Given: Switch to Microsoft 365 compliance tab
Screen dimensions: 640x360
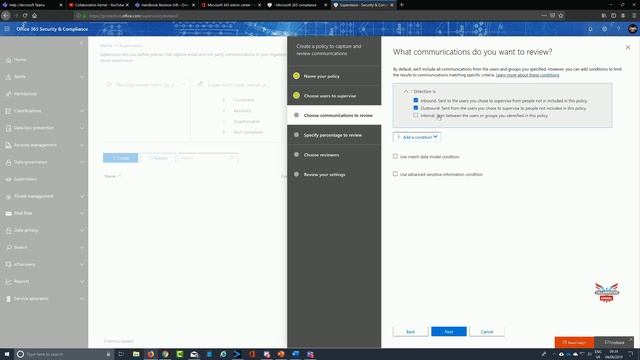Looking at the screenshot, I should (x=297, y=5).
